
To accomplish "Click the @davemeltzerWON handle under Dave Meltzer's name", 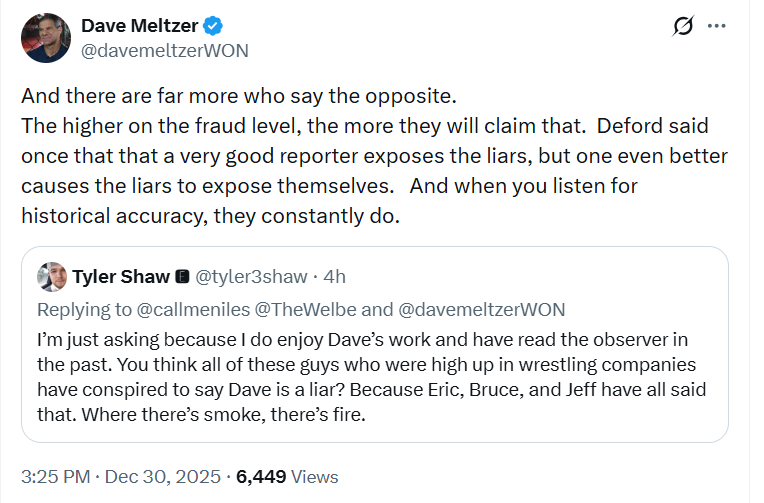I will coord(164,49).
